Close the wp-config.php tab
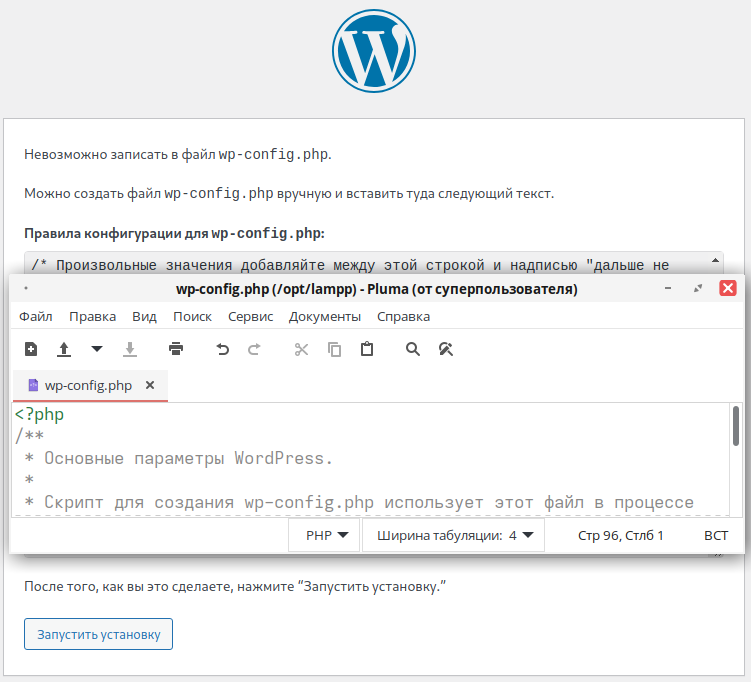 tap(150, 385)
